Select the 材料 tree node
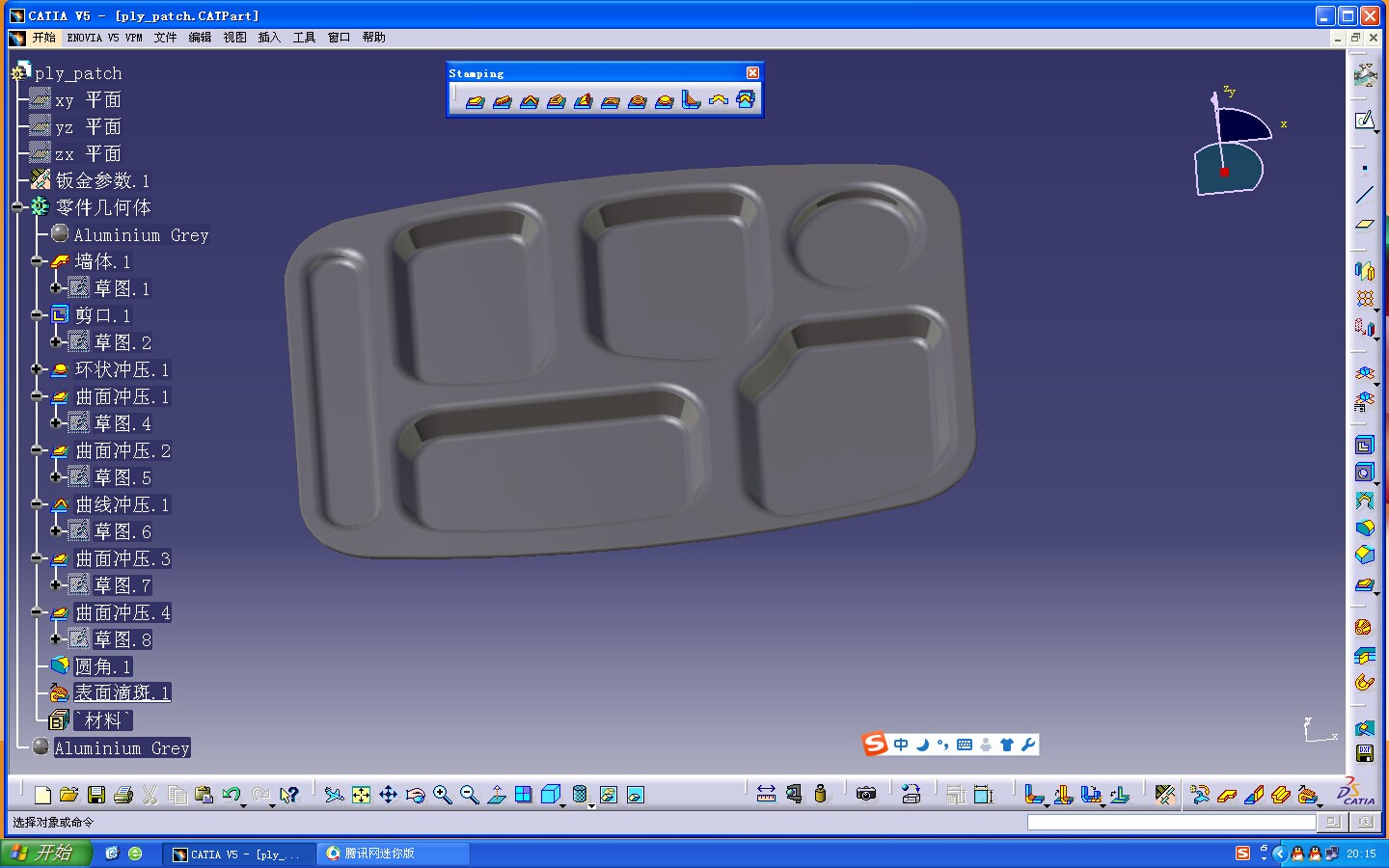 click(x=102, y=720)
